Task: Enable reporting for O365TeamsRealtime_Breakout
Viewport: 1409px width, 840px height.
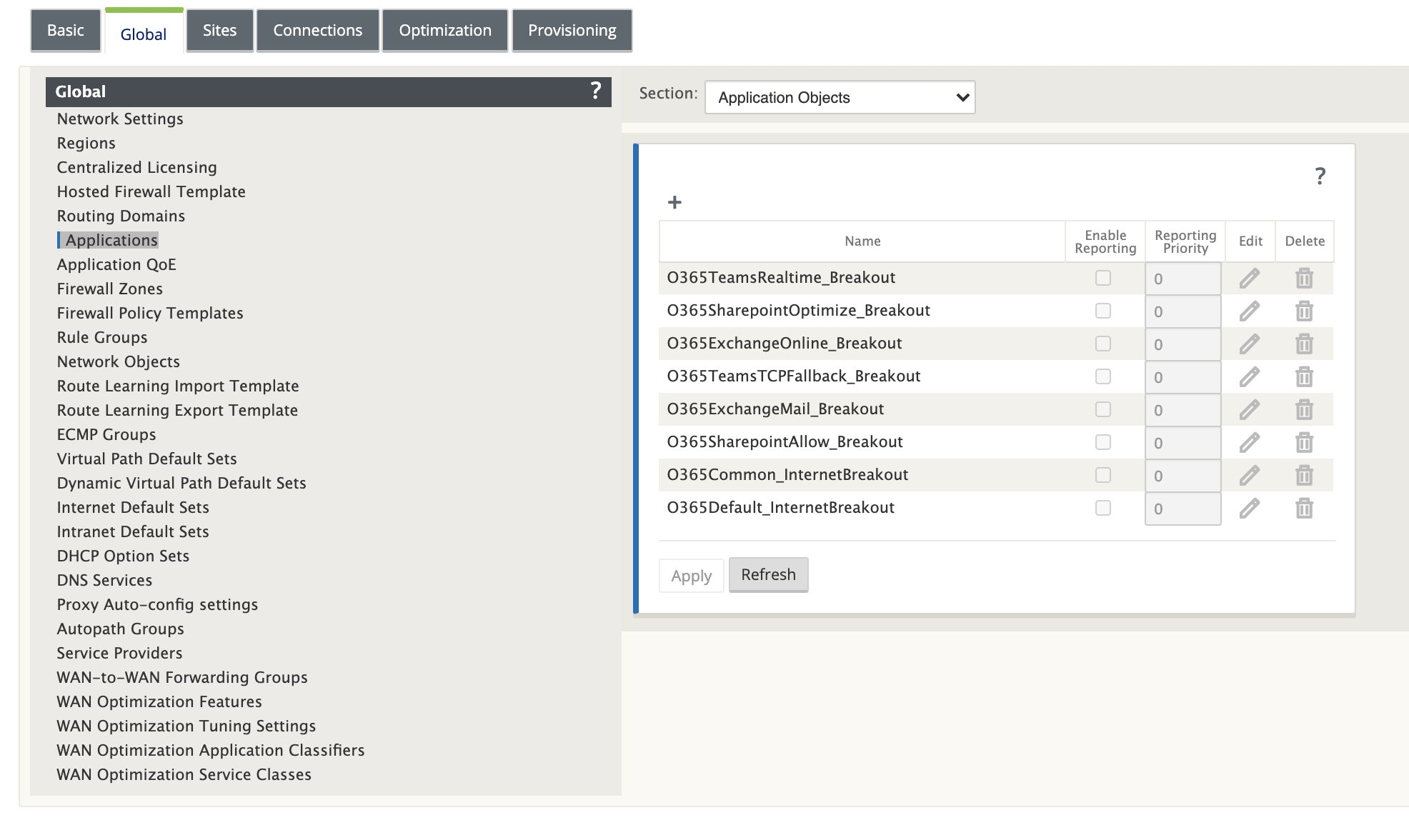Action: [1103, 278]
